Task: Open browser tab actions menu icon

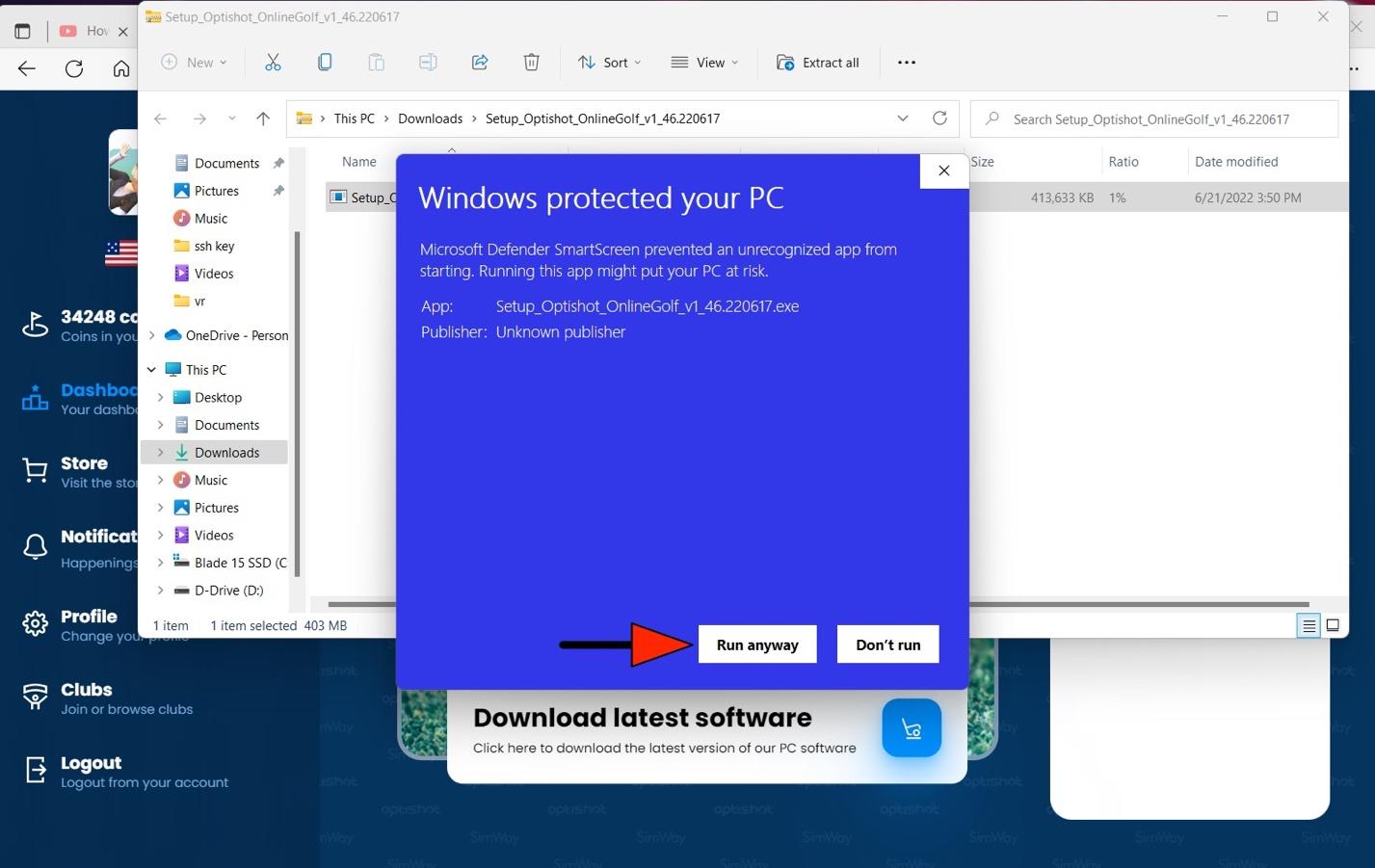Action: click(x=22, y=31)
